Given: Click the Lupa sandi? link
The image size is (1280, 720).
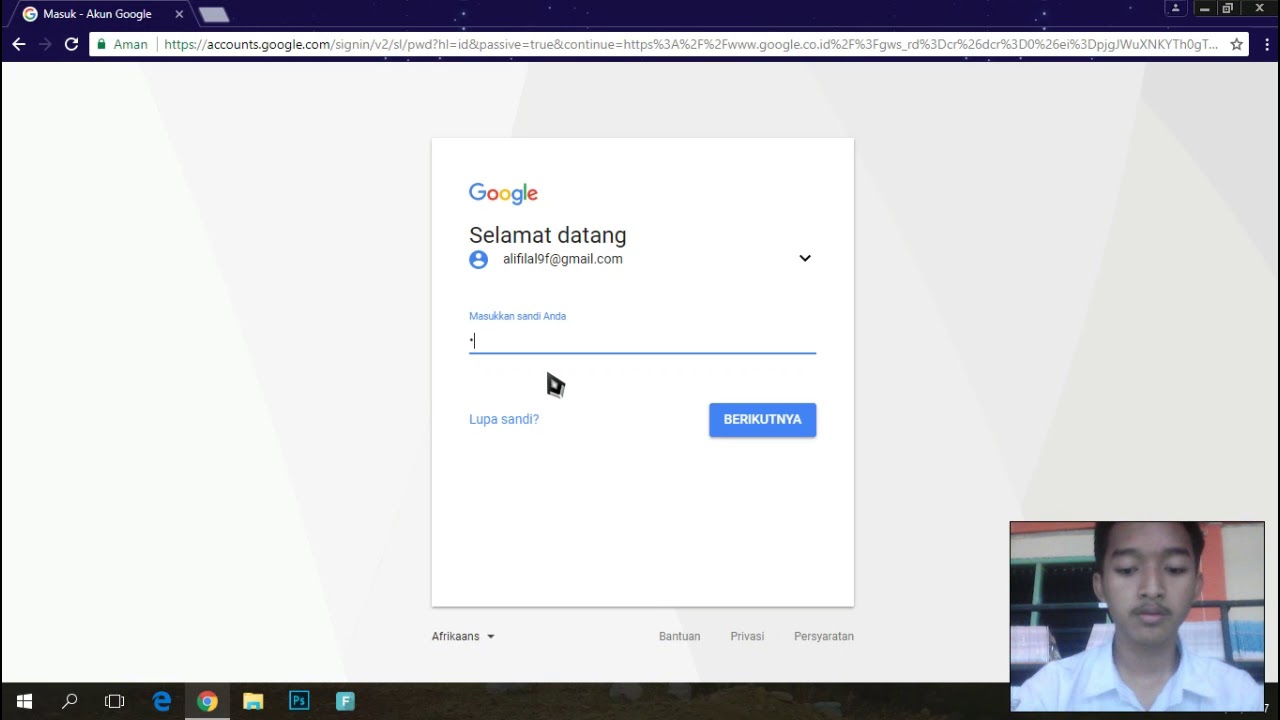Looking at the screenshot, I should click(504, 419).
